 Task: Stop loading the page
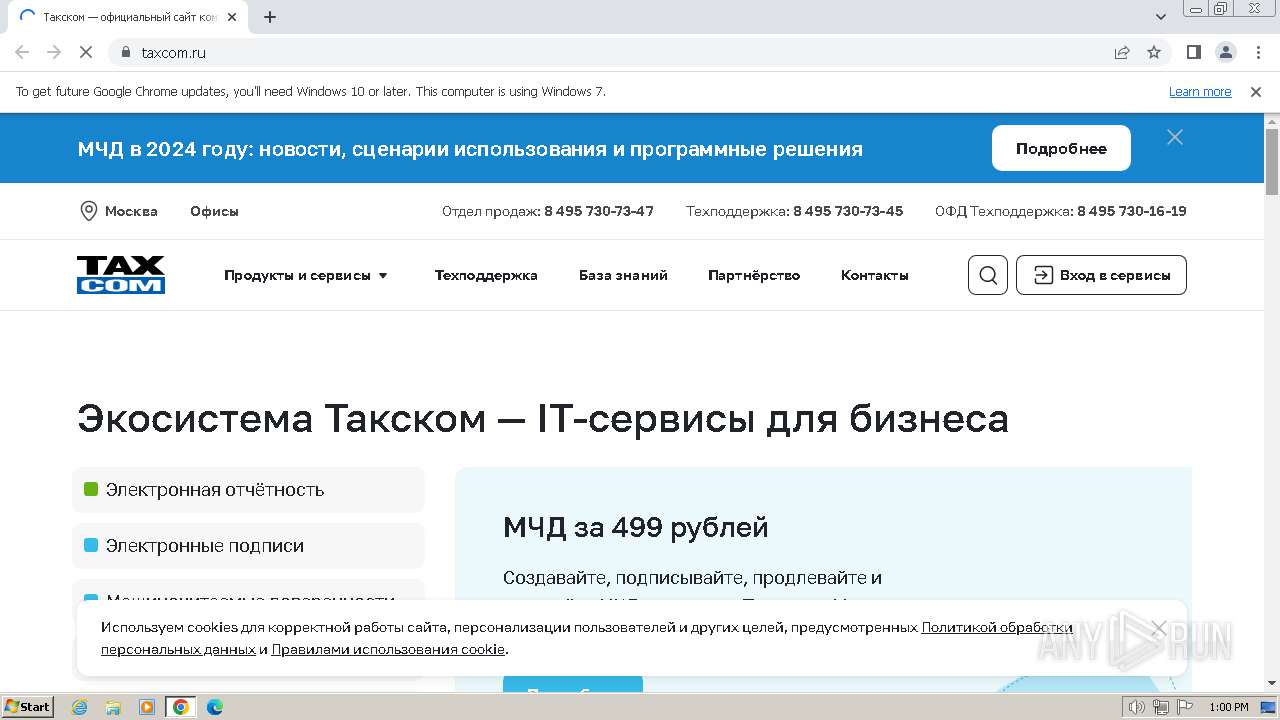click(86, 52)
